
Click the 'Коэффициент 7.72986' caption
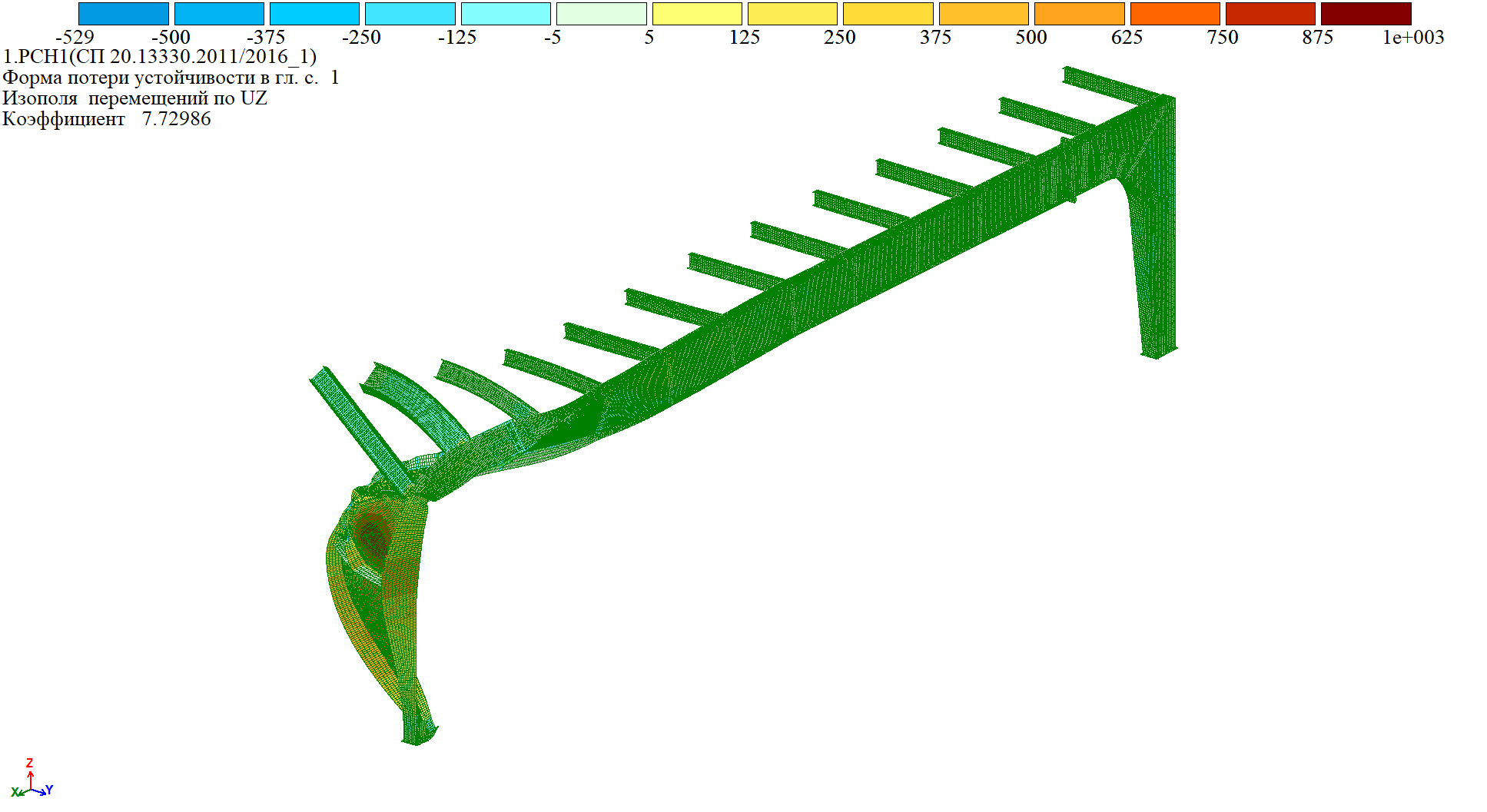[107, 119]
